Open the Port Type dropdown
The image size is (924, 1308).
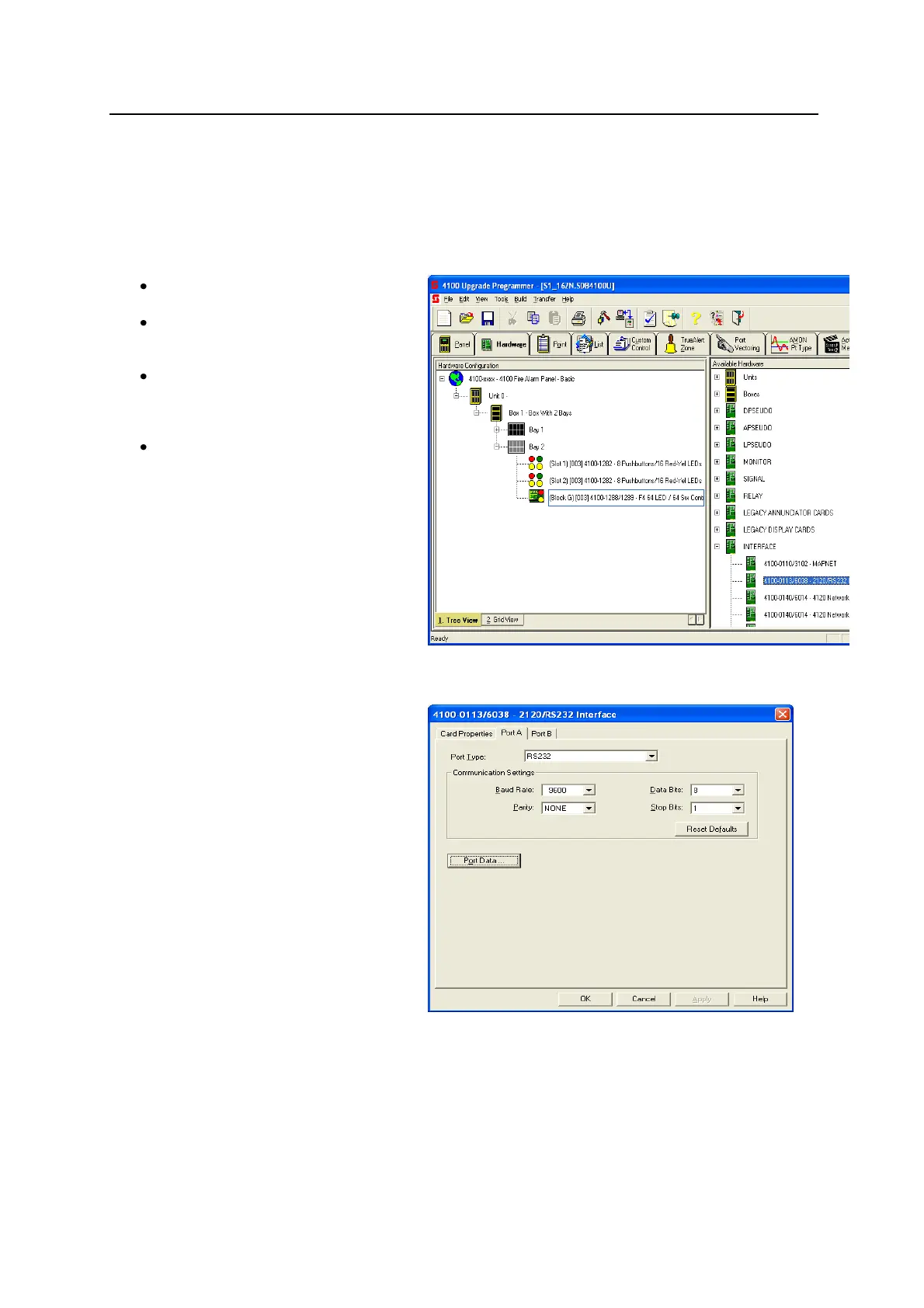(651, 756)
